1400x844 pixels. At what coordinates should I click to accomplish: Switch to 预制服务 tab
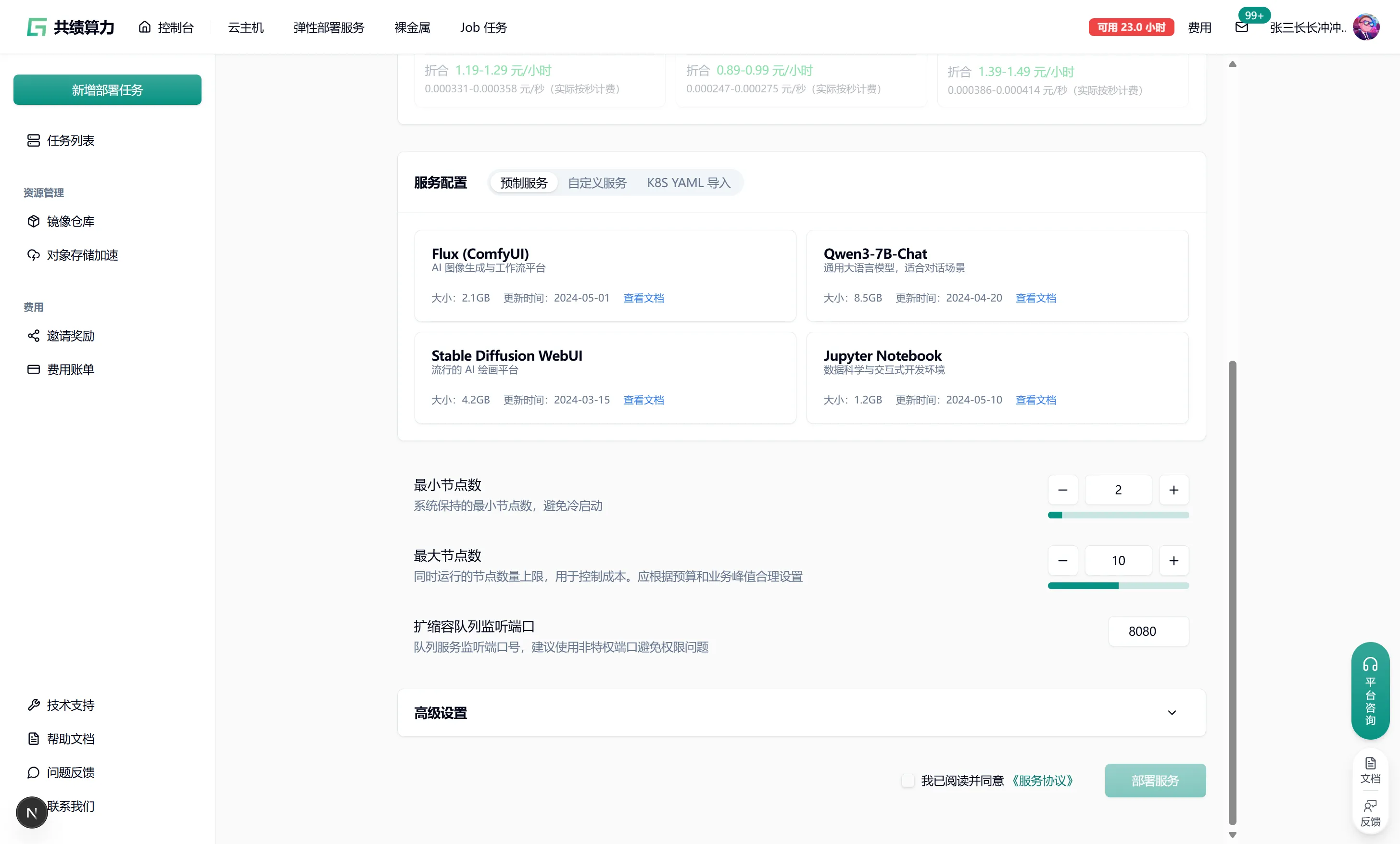point(524,182)
